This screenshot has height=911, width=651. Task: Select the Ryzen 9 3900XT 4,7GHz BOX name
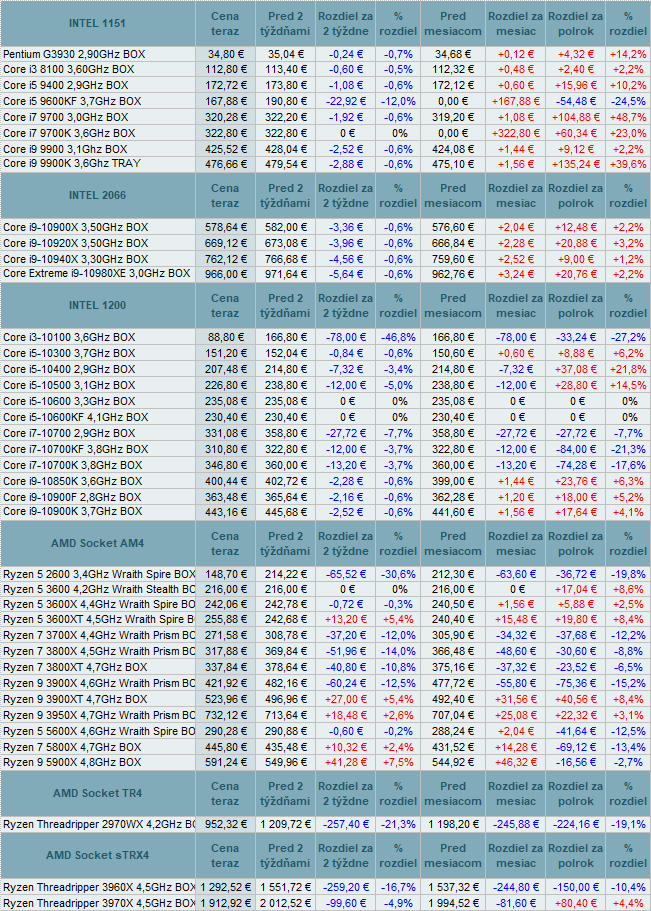[x=75, y=700]
